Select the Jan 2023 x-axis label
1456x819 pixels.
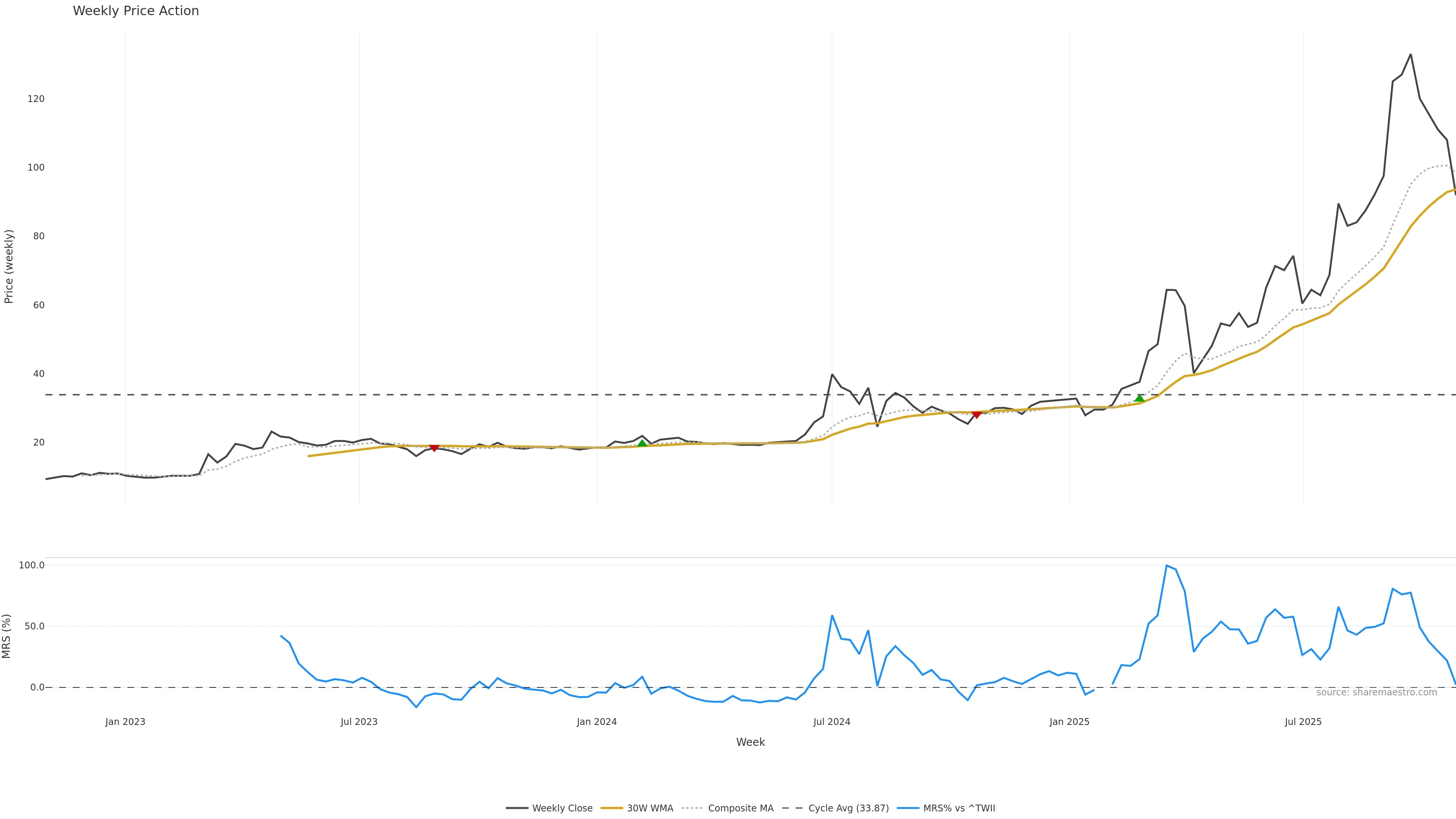click(x=125, y=722)
